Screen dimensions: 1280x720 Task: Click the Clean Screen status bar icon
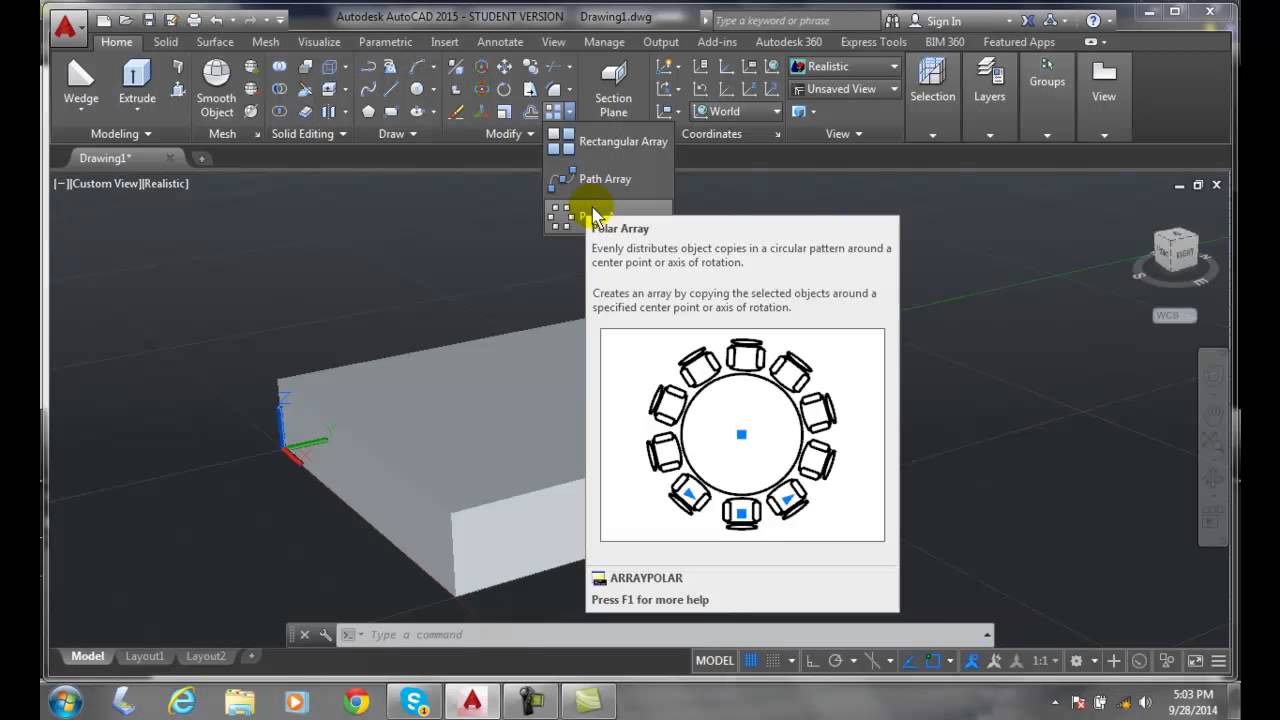tap(1194, 661)
